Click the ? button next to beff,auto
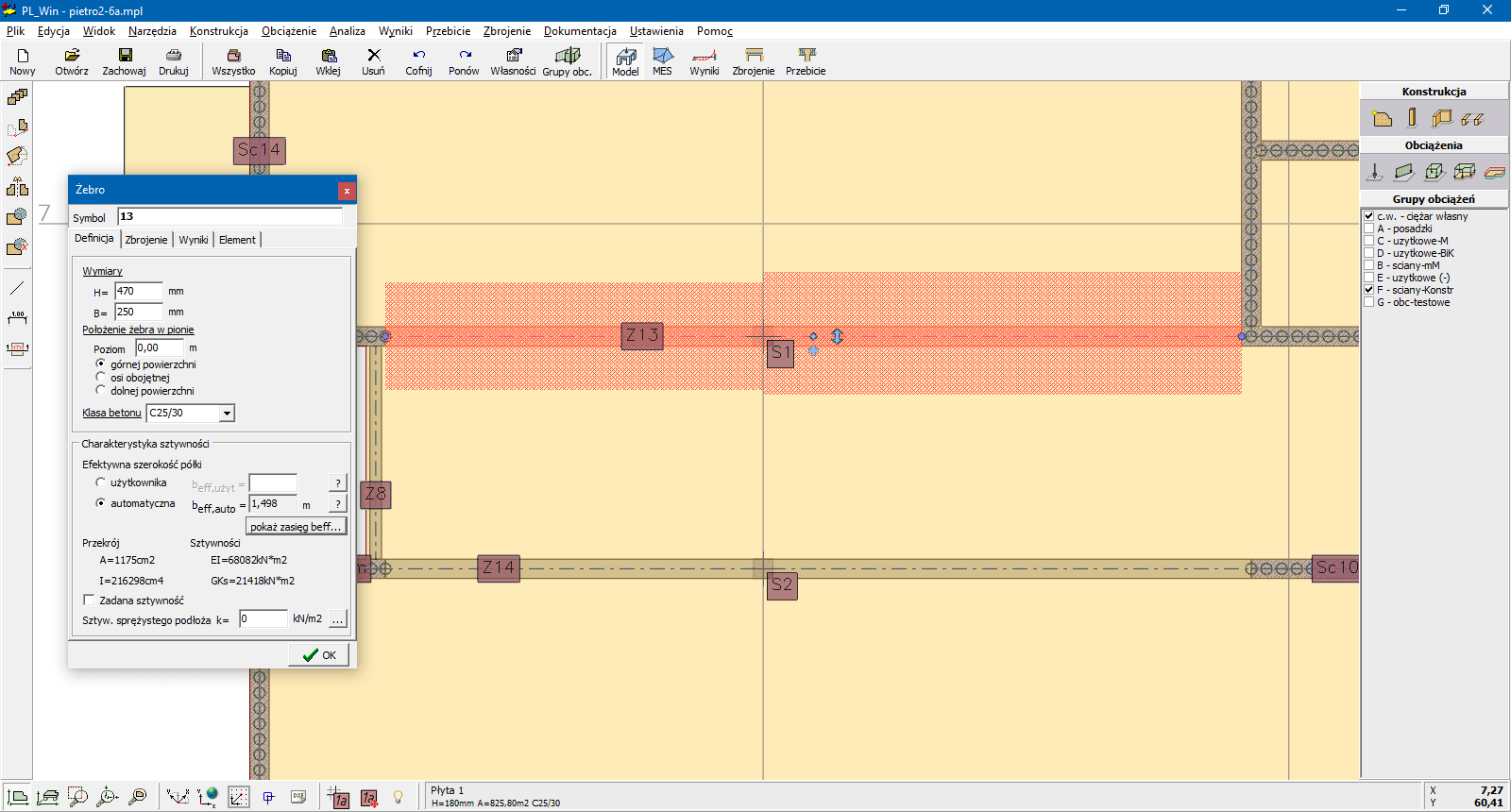This screenshot has height=812, width=1511. tap(338, 504)
